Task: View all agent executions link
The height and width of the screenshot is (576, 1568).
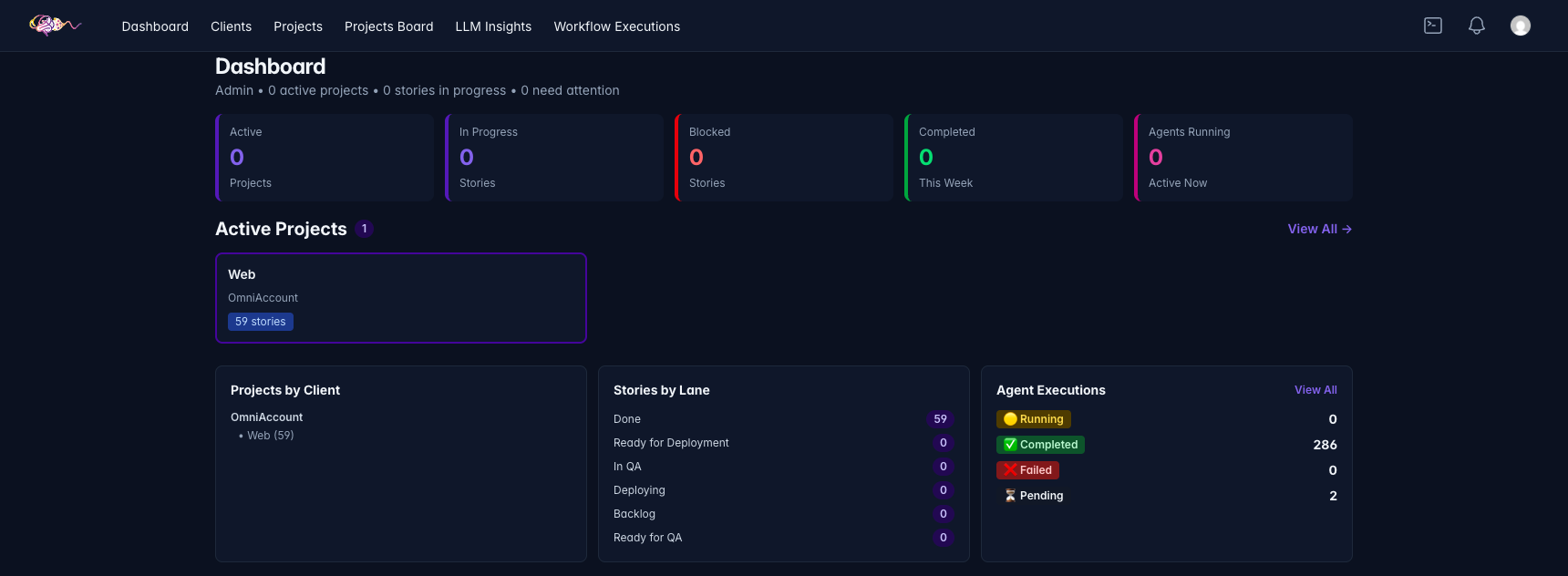Action: tap(1315, 390)
